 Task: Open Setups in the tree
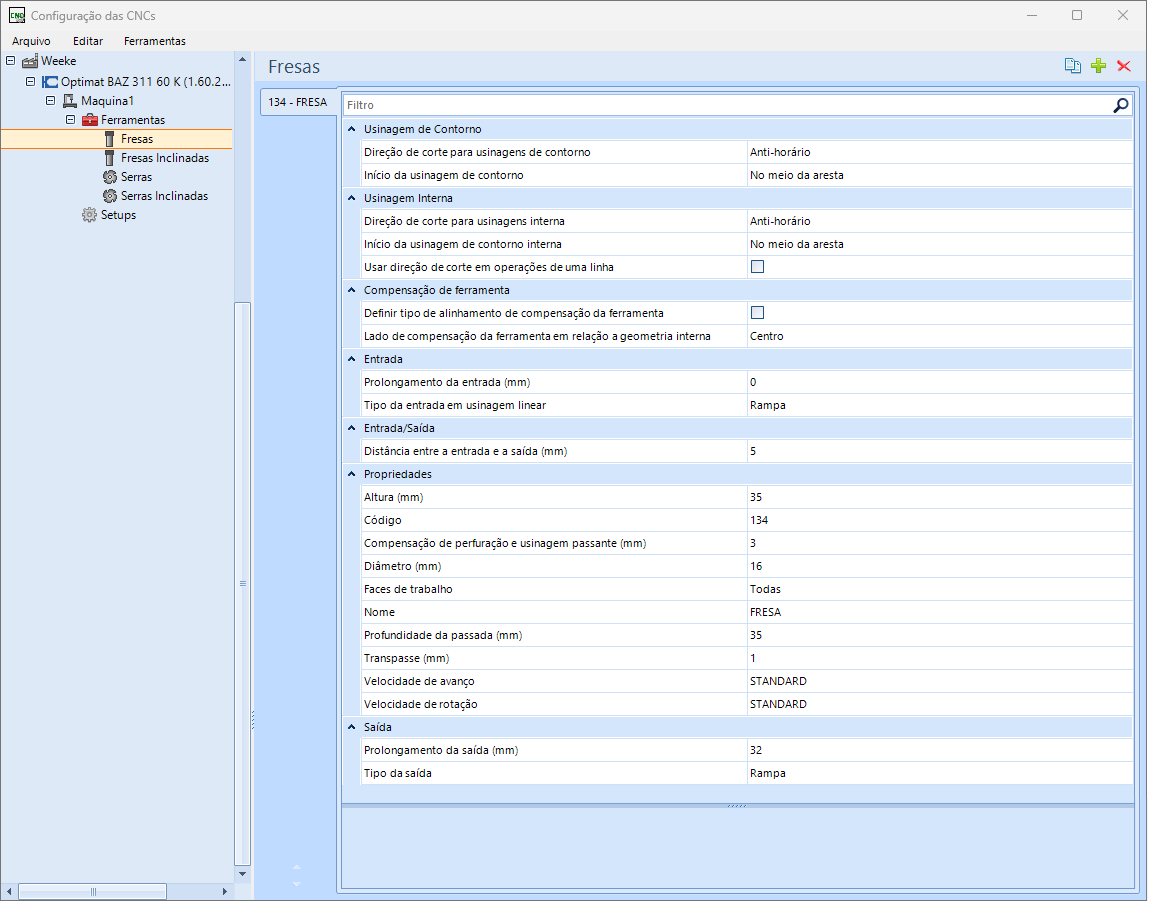click(x=119, y=215)
